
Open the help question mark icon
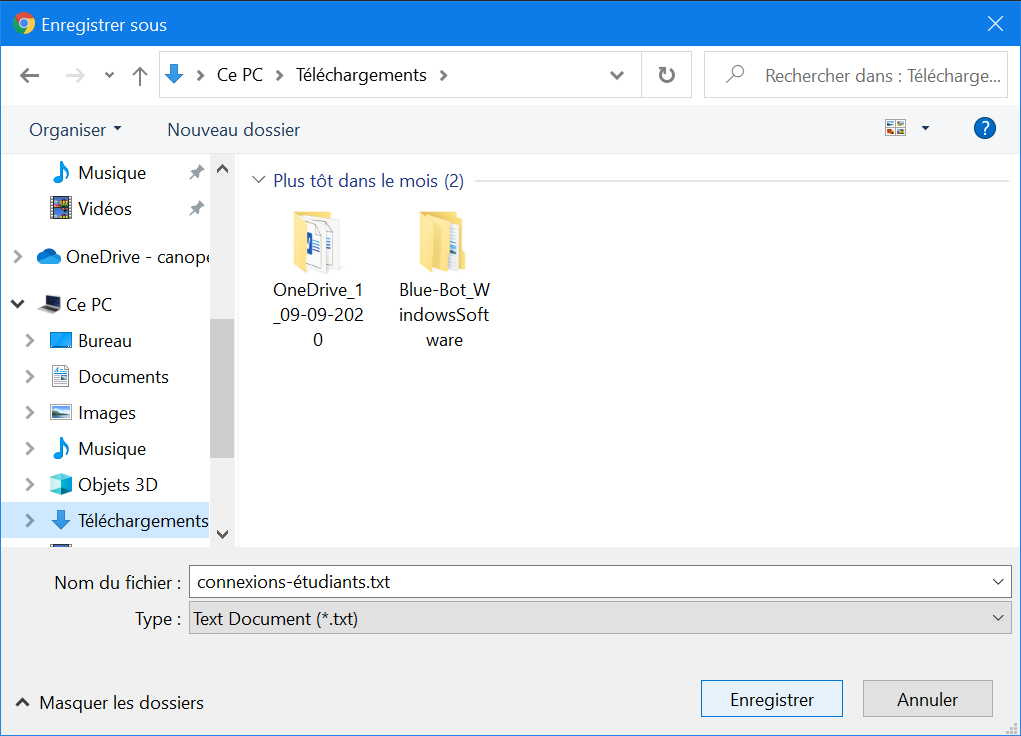[984, 128]
